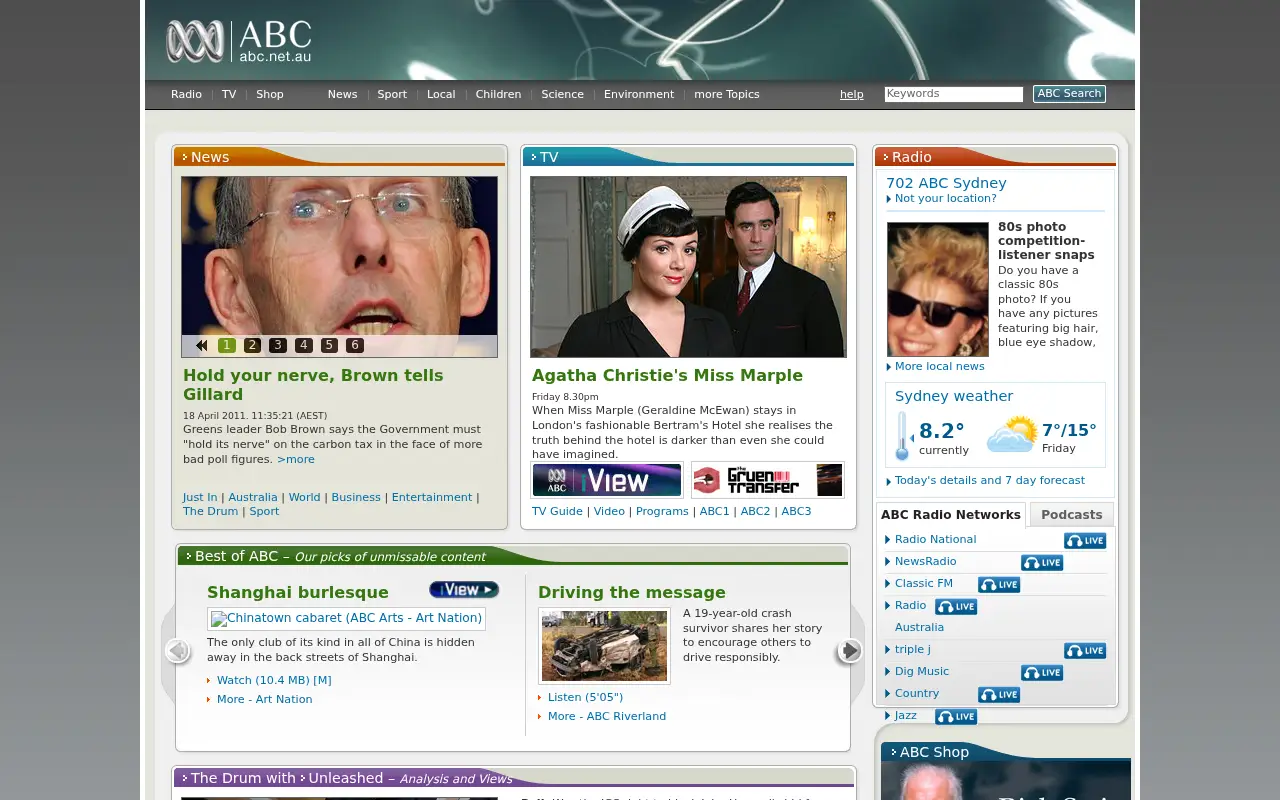Open More - Art Nation link
Image resolution: width=1280 pixels, height=800 pixels.
[x=265, y=699]
